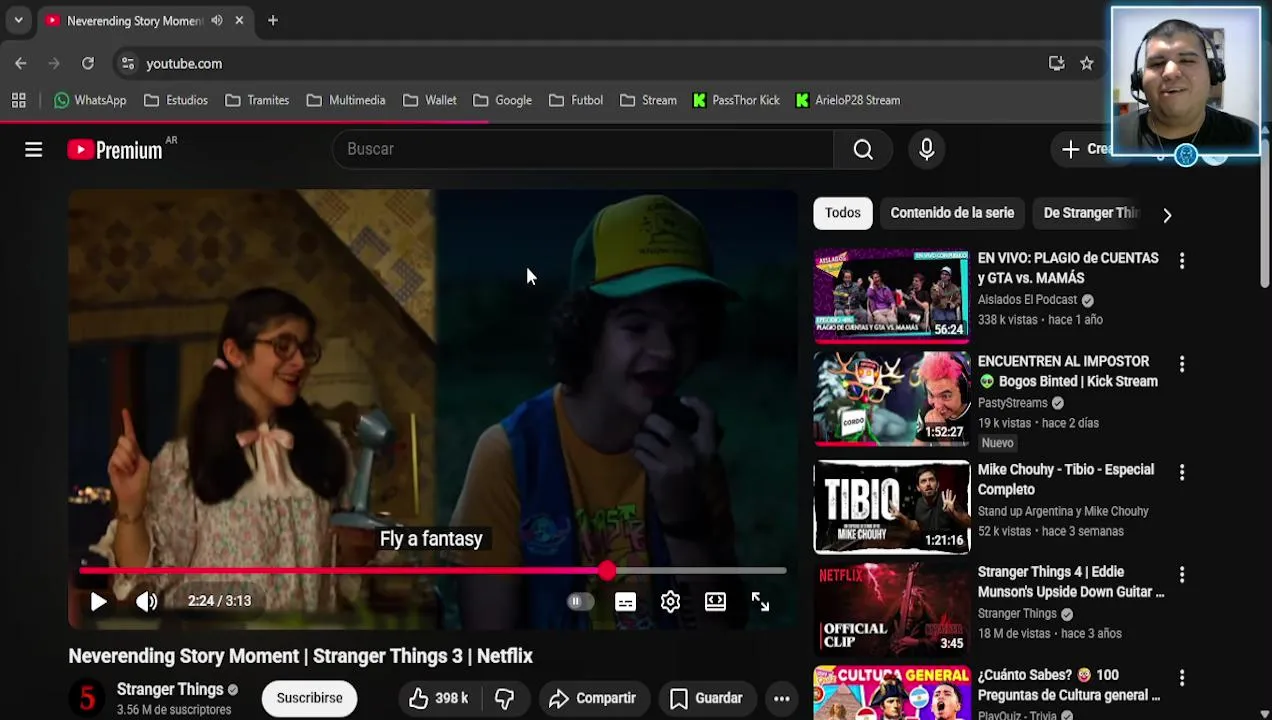
Task: Open Aislados El Podcast channel link
Action: pyautogui.click(x=1027, y=300)
